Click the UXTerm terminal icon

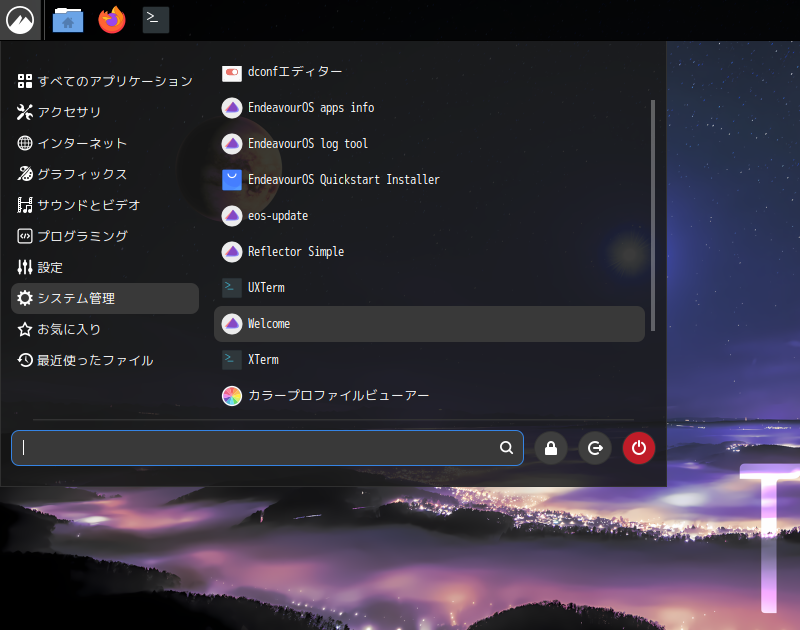click(232, 288)
